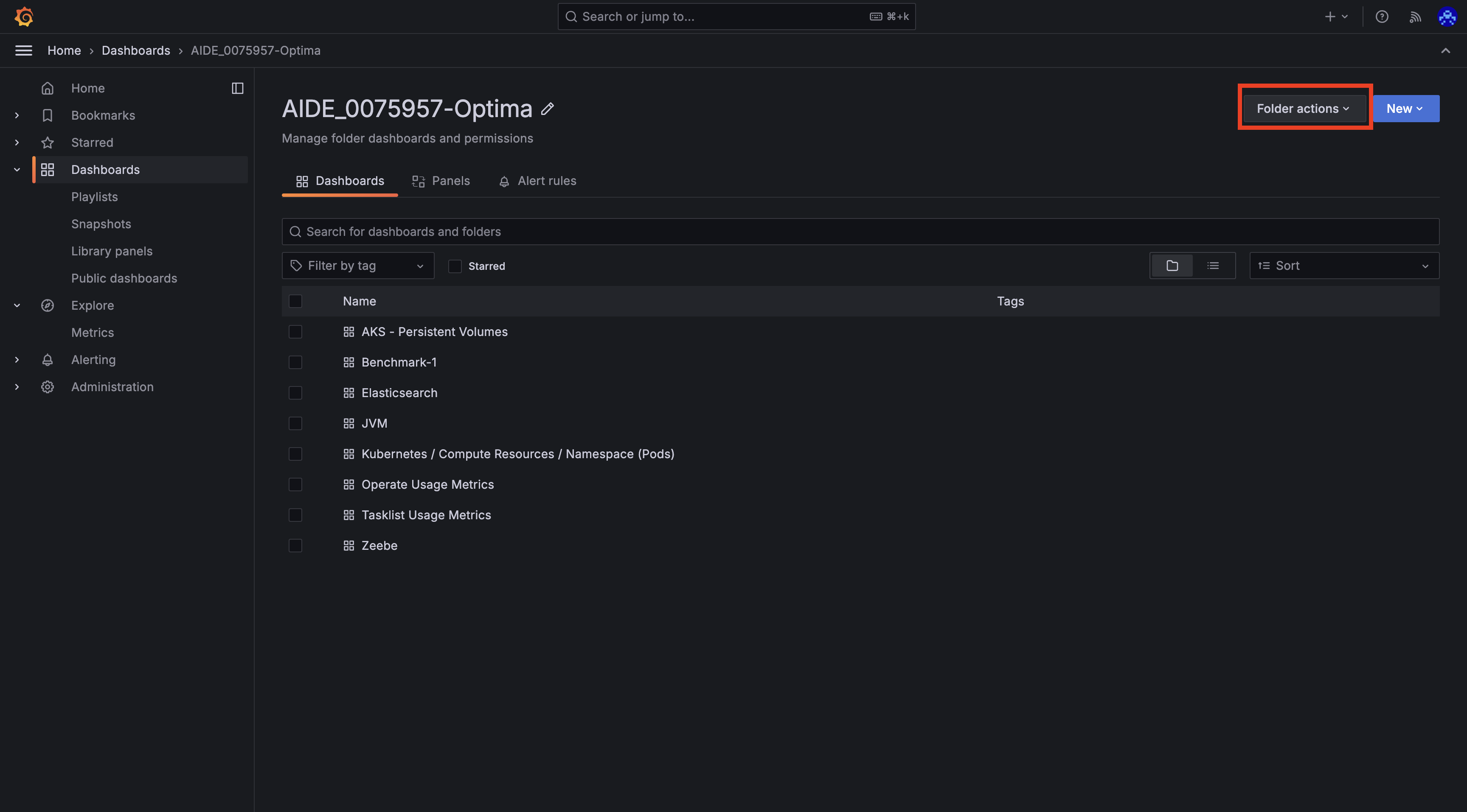Open the help question mark icon
The width and height of the screenshot is (1467, 812).
coord(1382,17)
